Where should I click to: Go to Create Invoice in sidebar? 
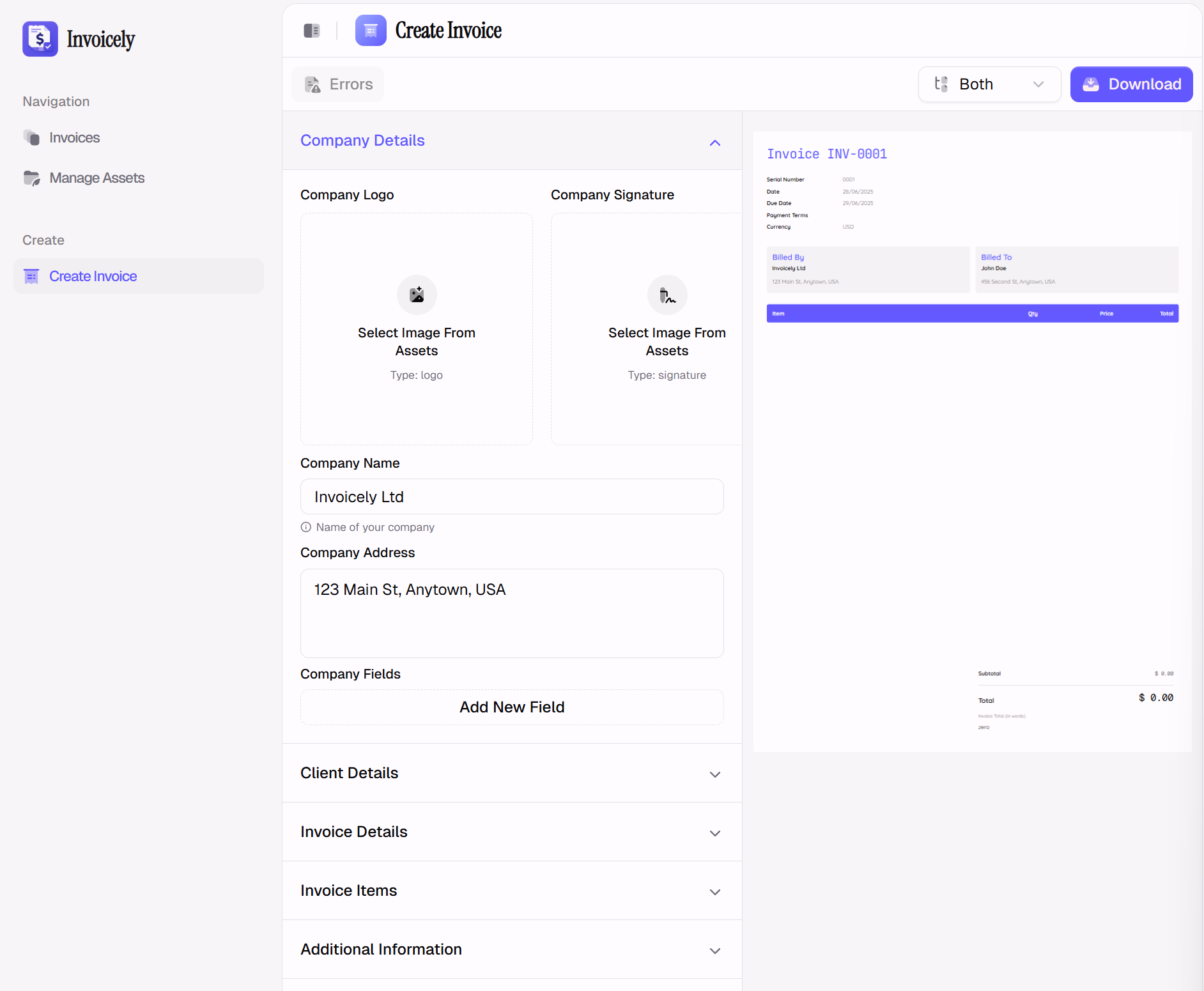pos(139,276)
